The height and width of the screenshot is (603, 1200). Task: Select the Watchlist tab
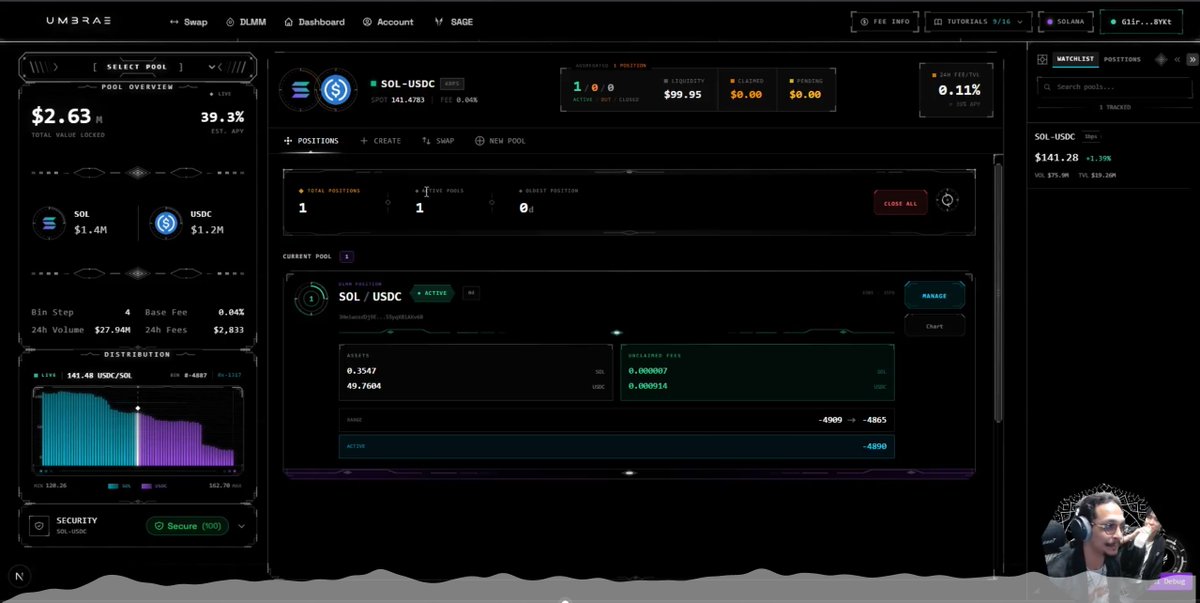coord(1076,59)
